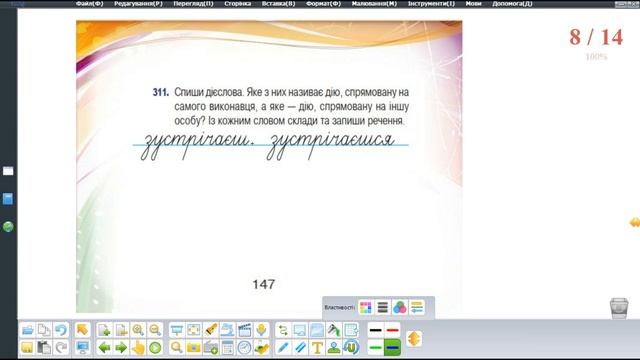Open the Вставка menu

click(x=278, y=4)
